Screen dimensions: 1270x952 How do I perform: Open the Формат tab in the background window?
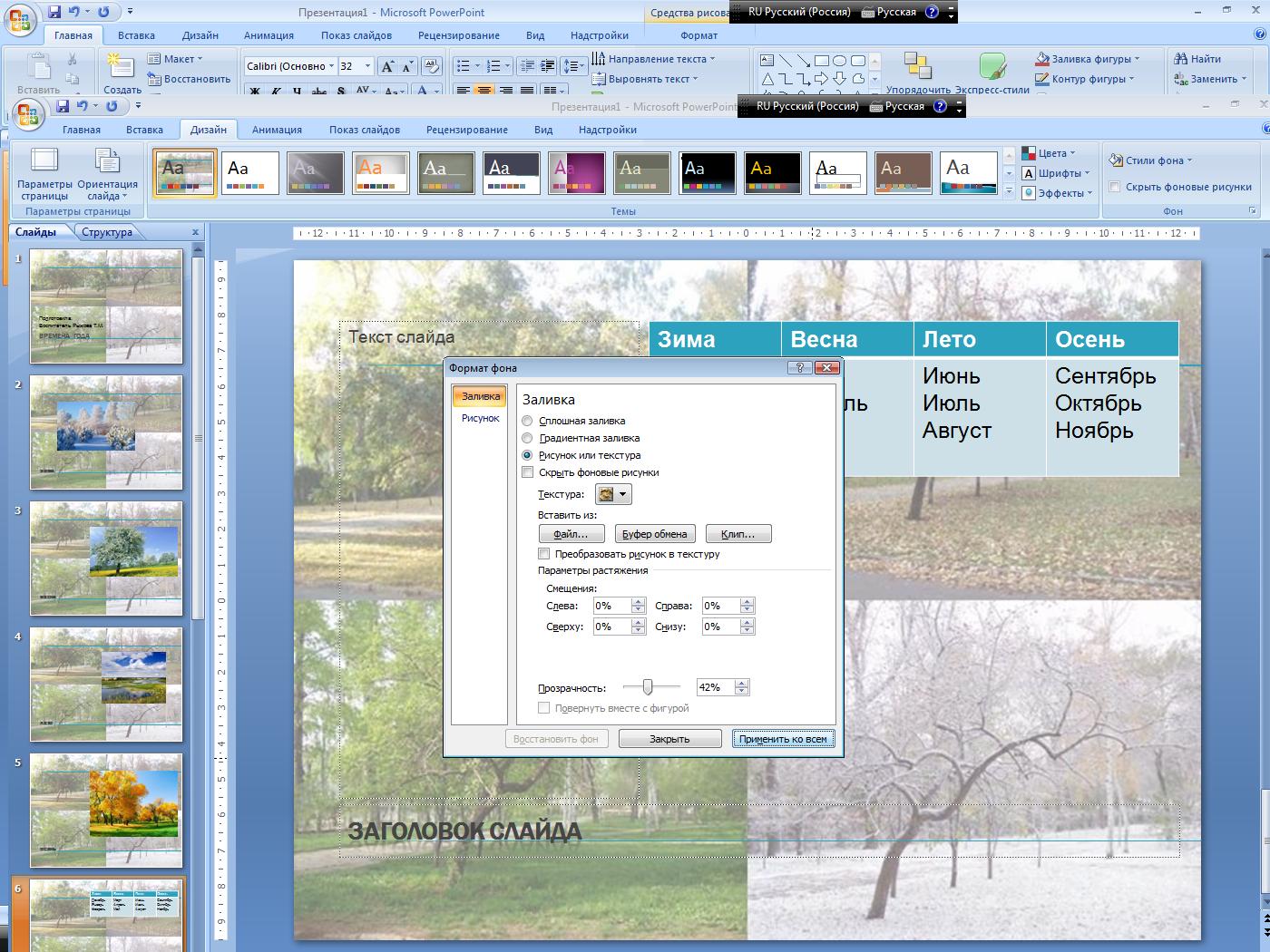pos(698,35)
